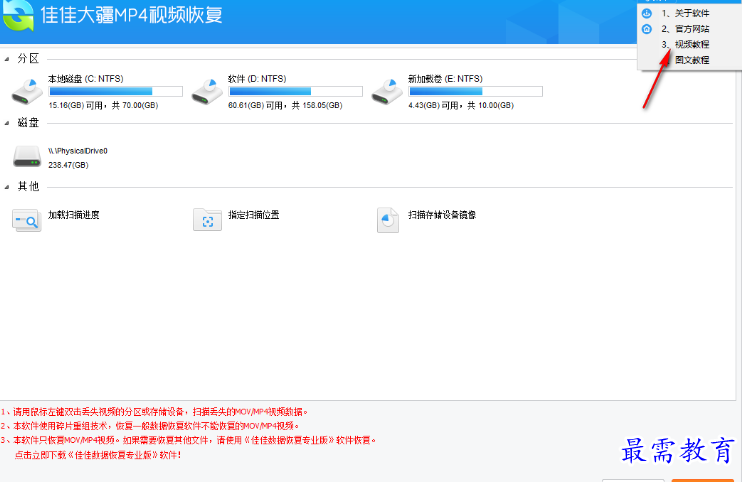Click the second red instruction about fragment reassembly
743x482 pixels.
[150, 426]
